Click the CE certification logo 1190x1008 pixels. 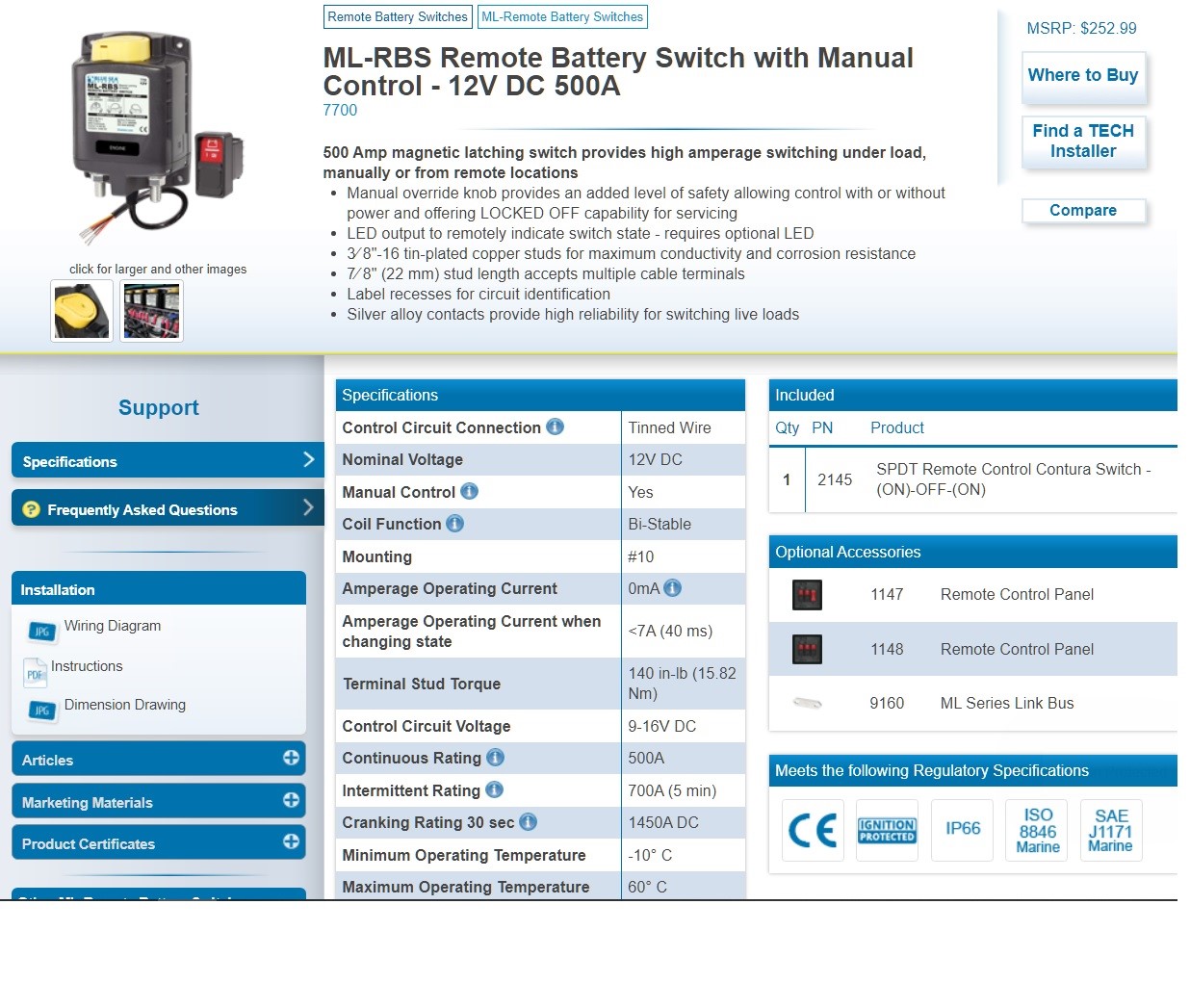point(813,830)
